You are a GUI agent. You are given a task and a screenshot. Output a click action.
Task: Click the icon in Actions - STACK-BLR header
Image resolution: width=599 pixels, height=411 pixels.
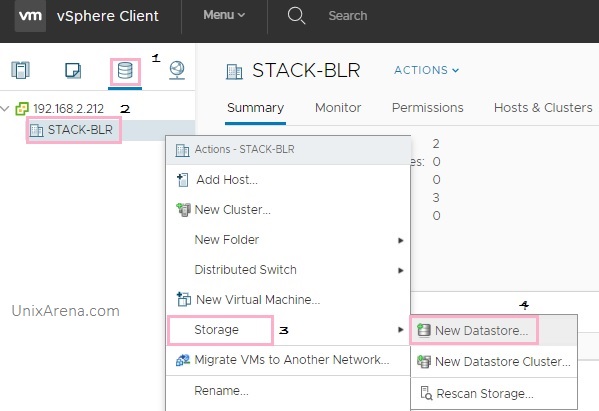tap(182, 150)
